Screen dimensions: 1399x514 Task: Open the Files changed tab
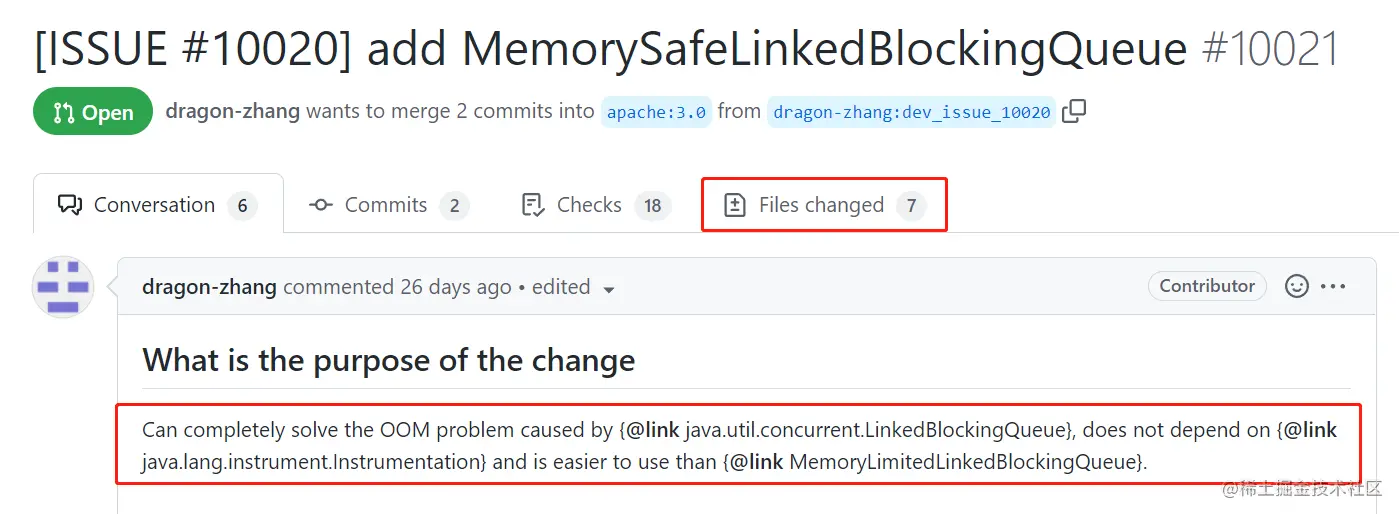[x=824, y=205]
